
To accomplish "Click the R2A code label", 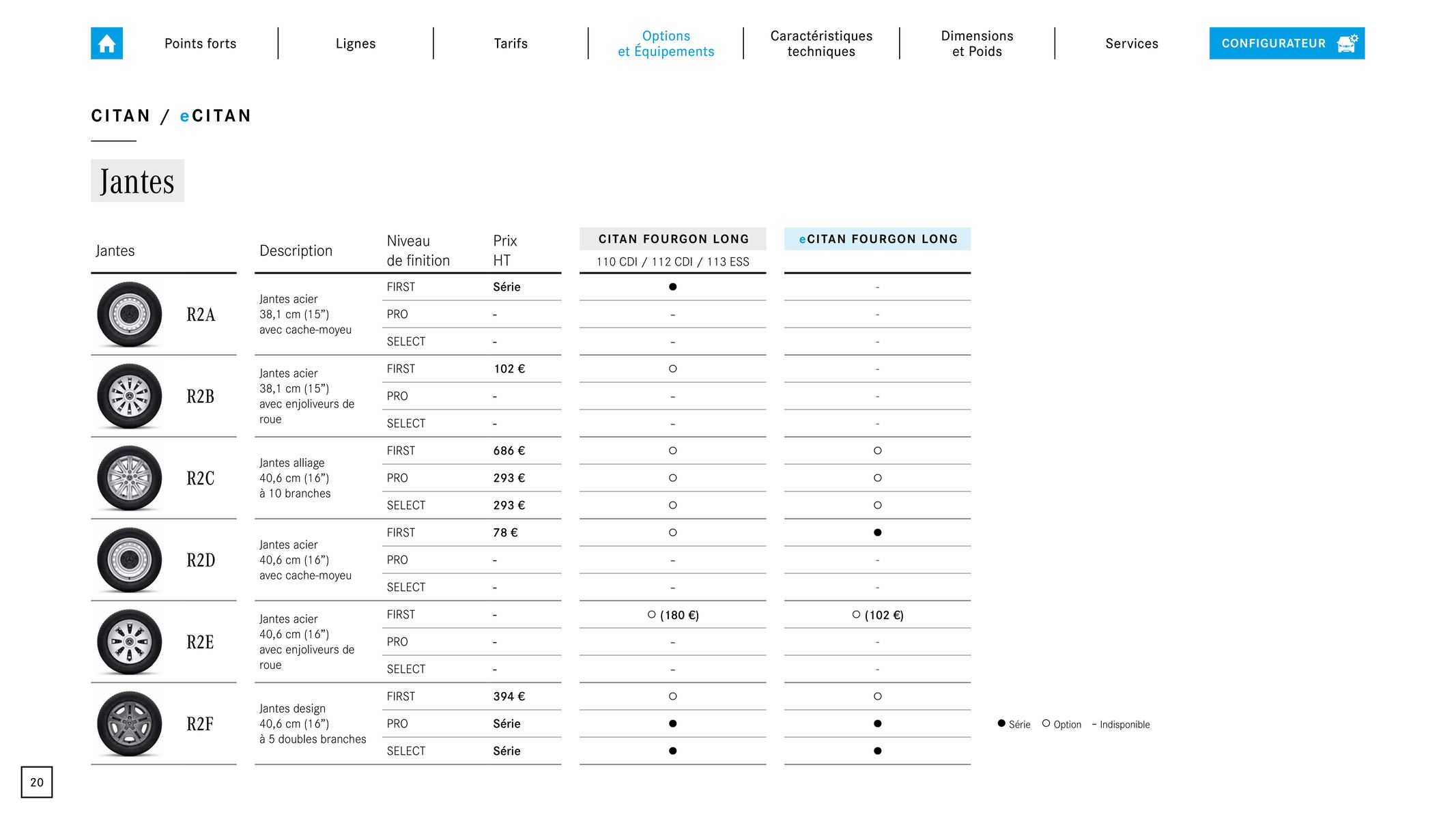I will tap(201, 315).
